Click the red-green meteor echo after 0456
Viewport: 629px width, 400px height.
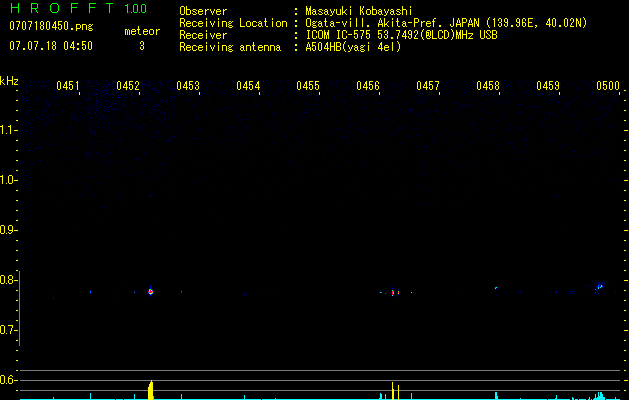(393, 292)
